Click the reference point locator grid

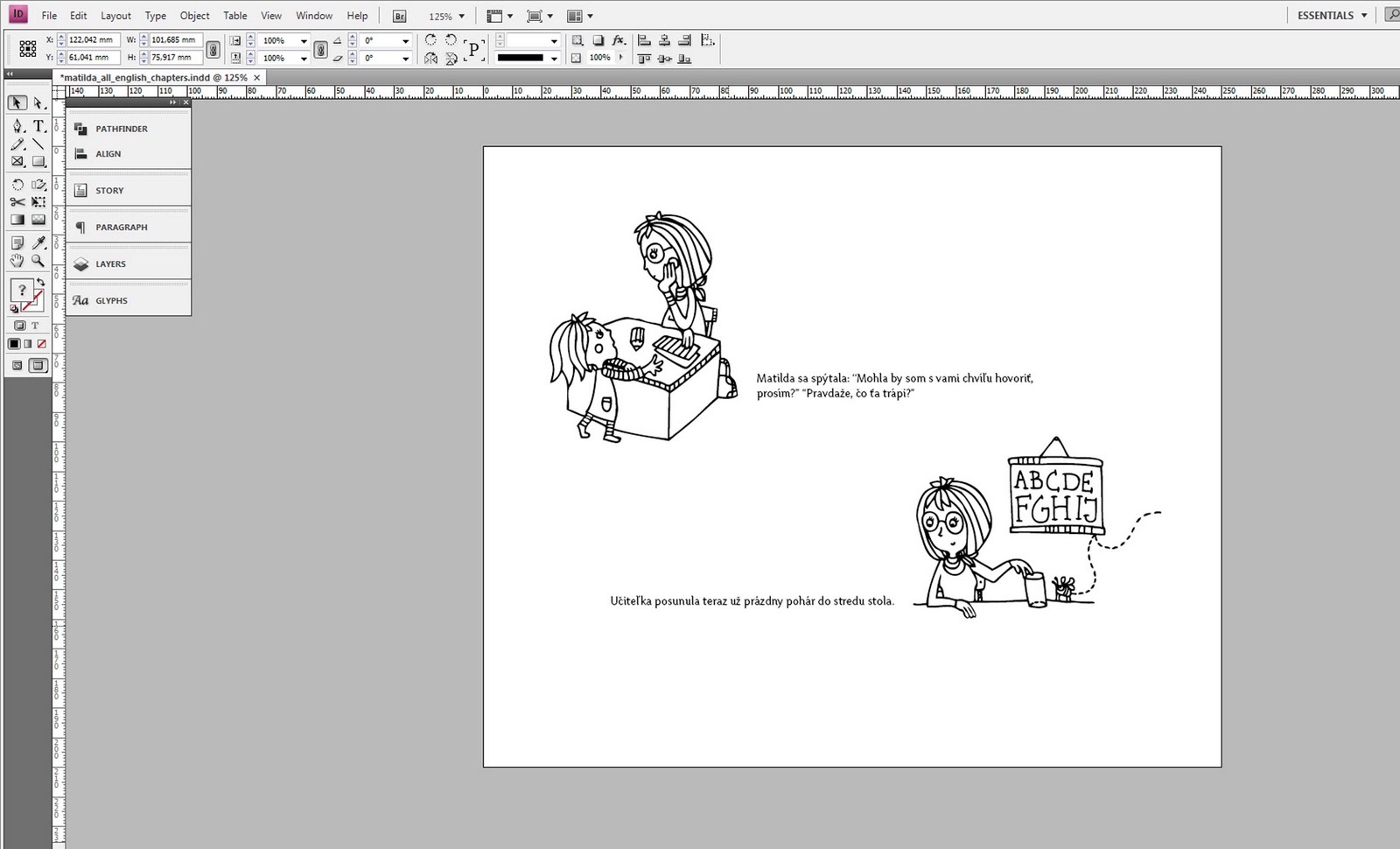point(28,49)
